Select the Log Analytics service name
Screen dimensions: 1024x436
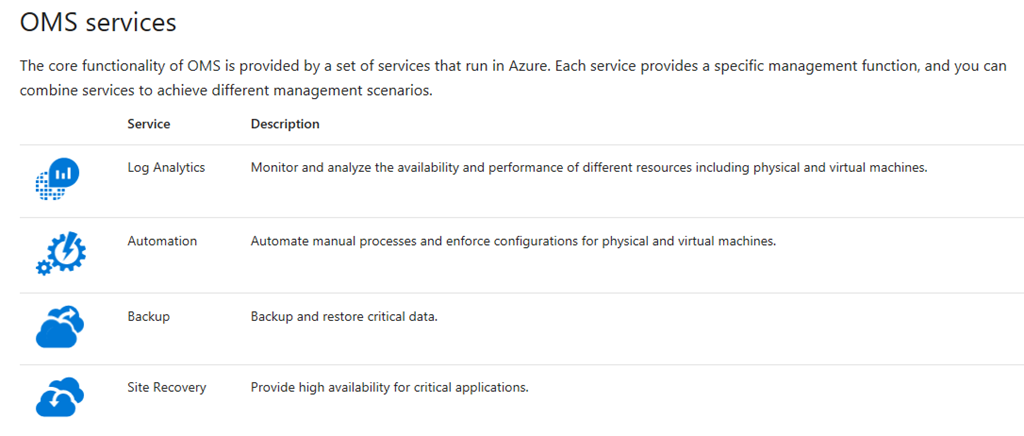166,167
